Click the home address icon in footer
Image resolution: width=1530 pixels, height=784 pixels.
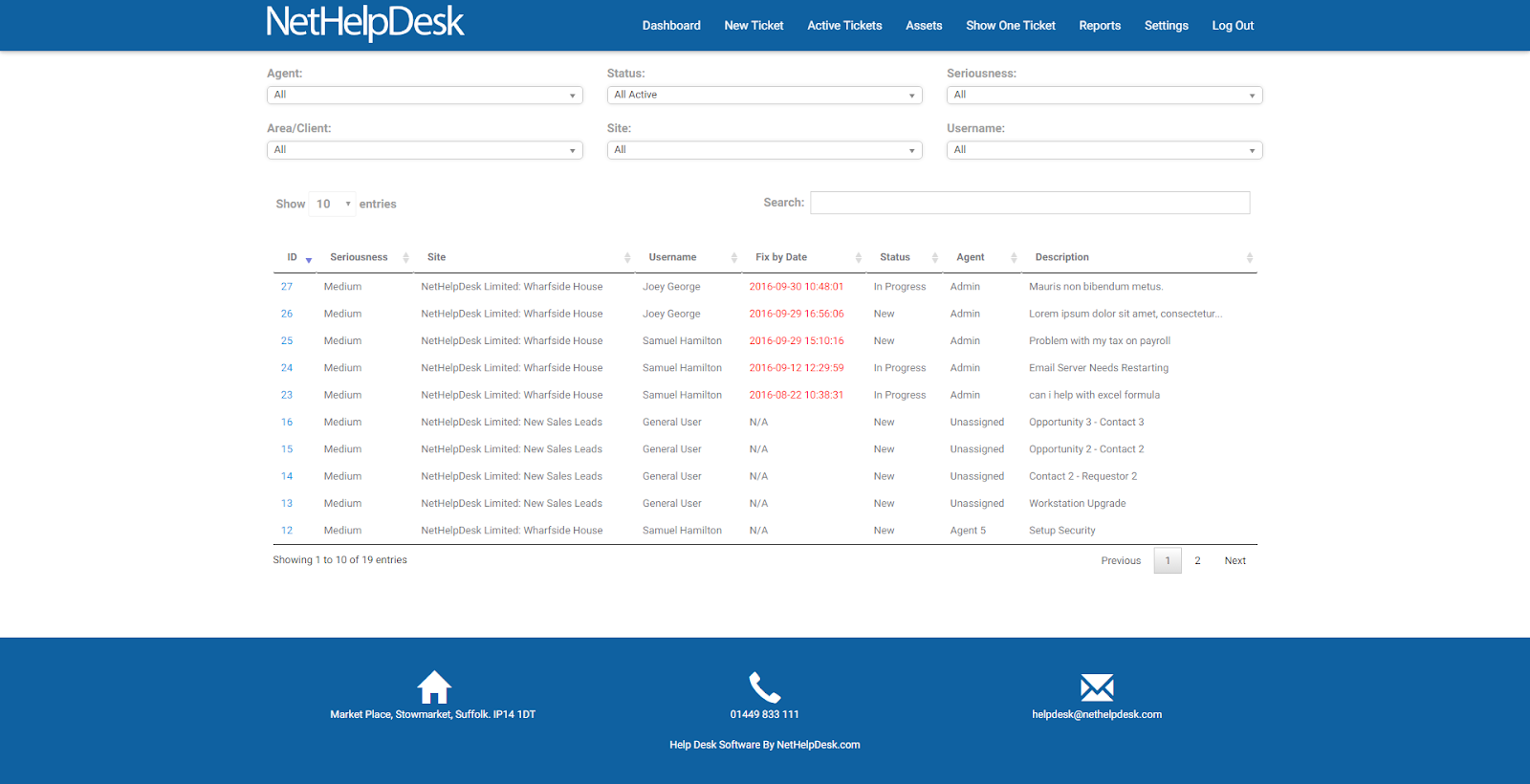pyautogui.click(x=434, y=686)
